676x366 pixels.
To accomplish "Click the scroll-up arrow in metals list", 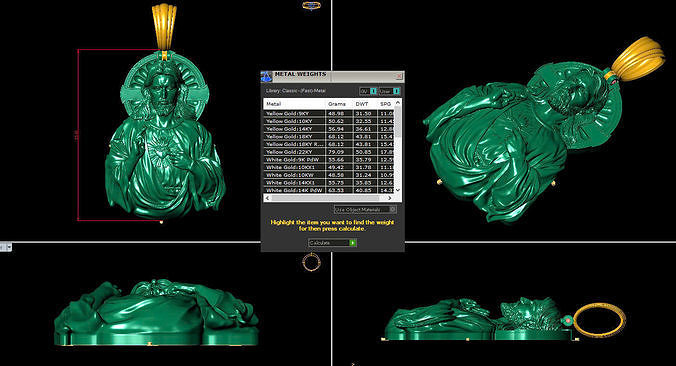I will 398,103.
